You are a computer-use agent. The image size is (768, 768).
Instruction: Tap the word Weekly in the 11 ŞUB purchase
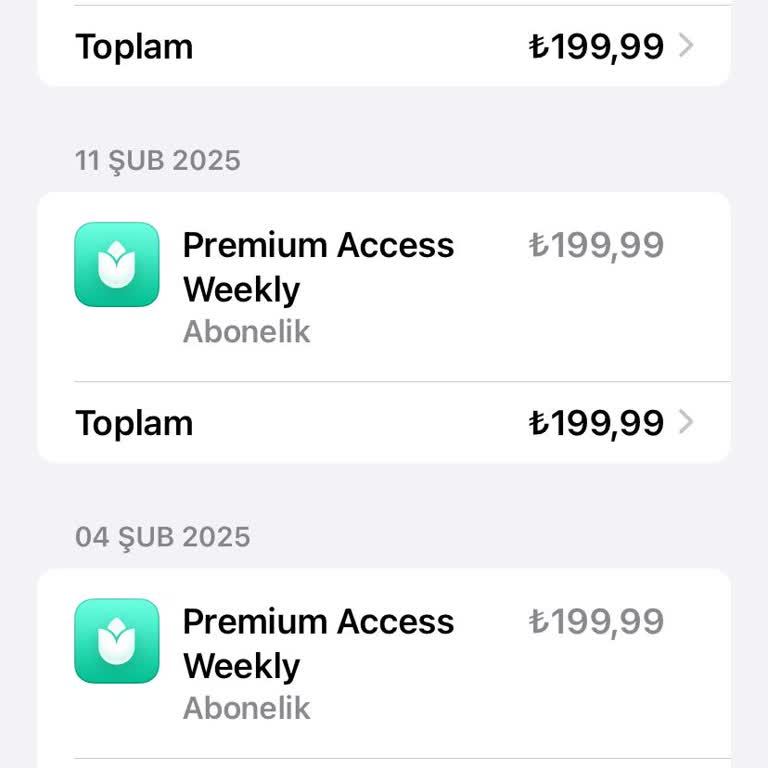241,290
